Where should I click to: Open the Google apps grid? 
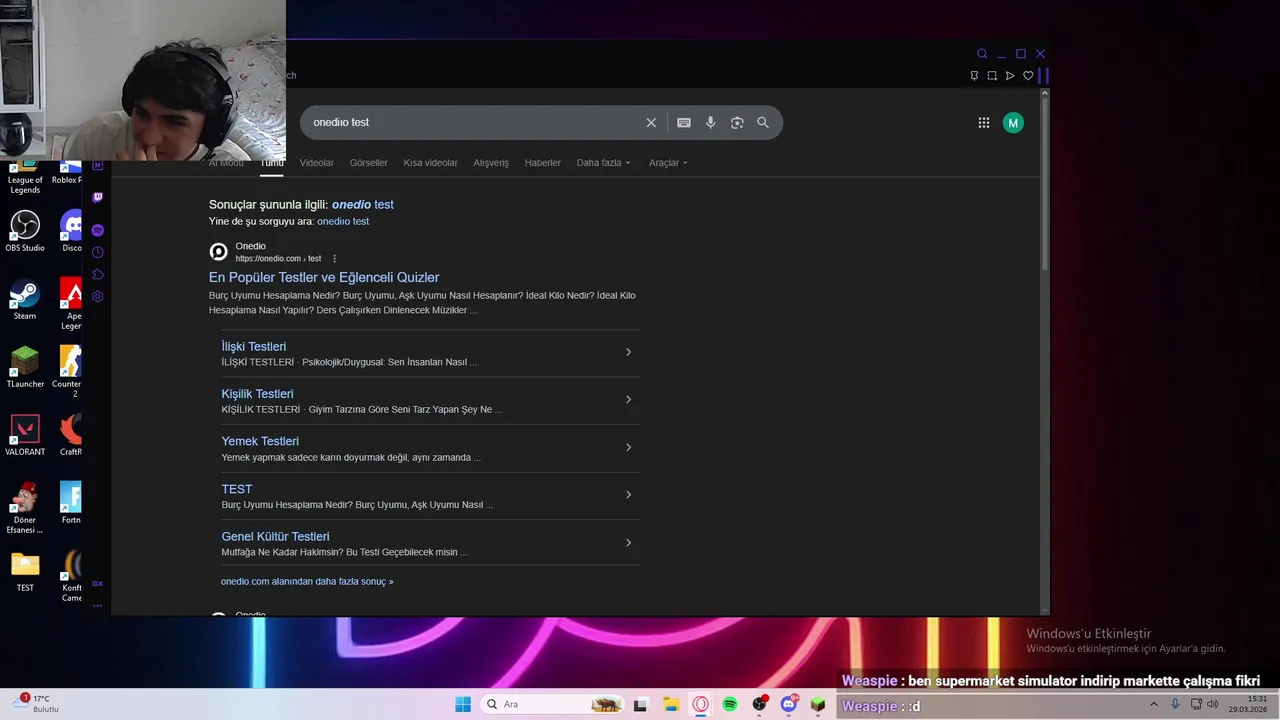click(x=984, y=122)
